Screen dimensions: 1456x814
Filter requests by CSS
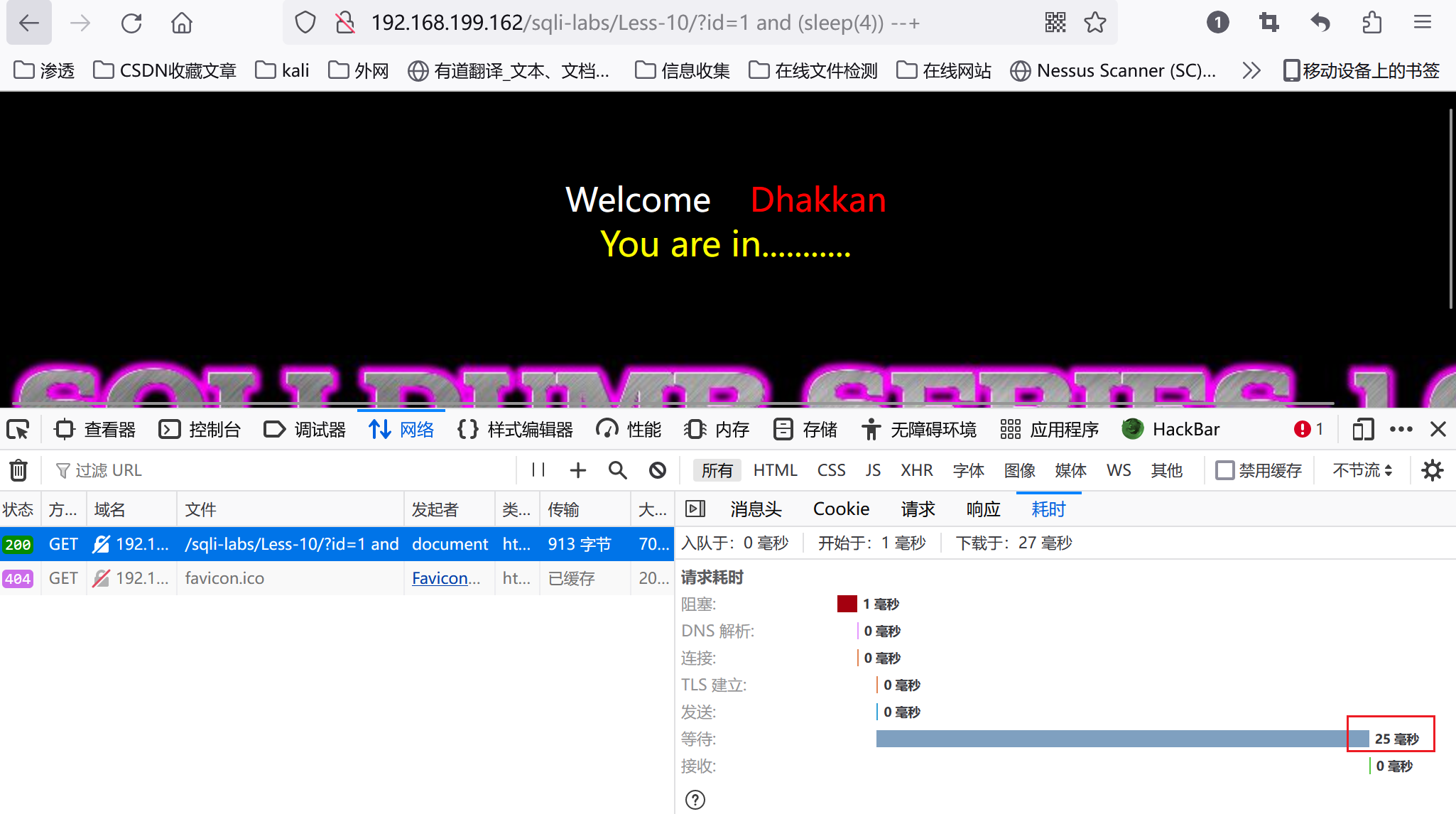pos(831,470)
